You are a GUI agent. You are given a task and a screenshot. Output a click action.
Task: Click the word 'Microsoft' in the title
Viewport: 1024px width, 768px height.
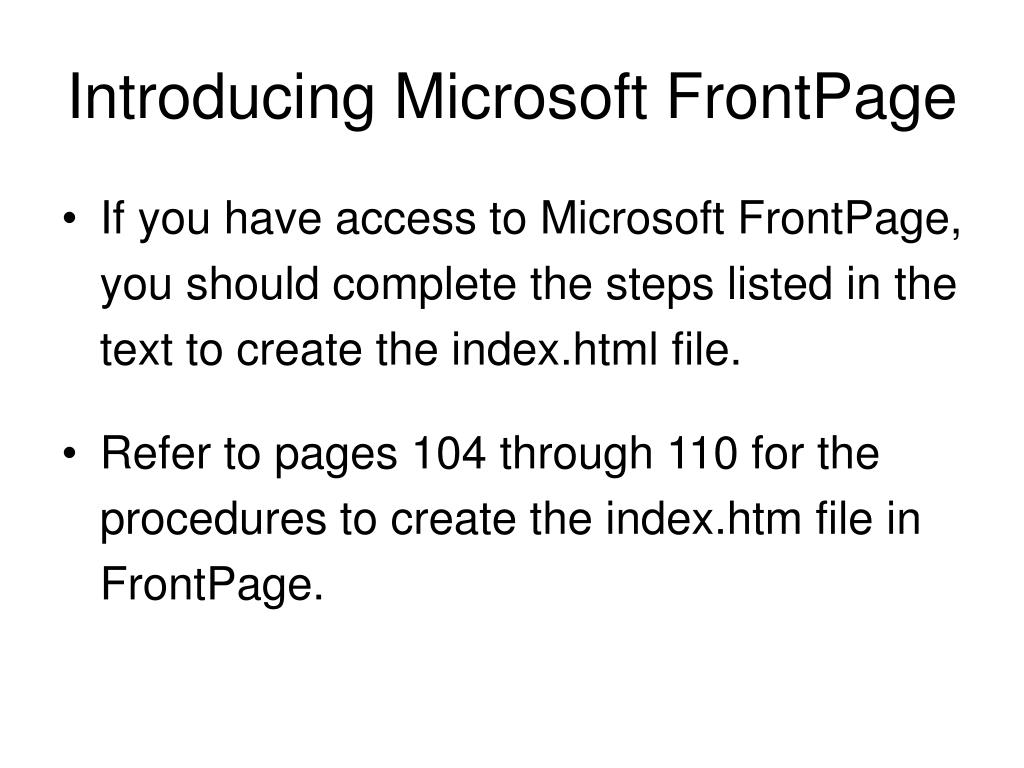click(520, 96)
